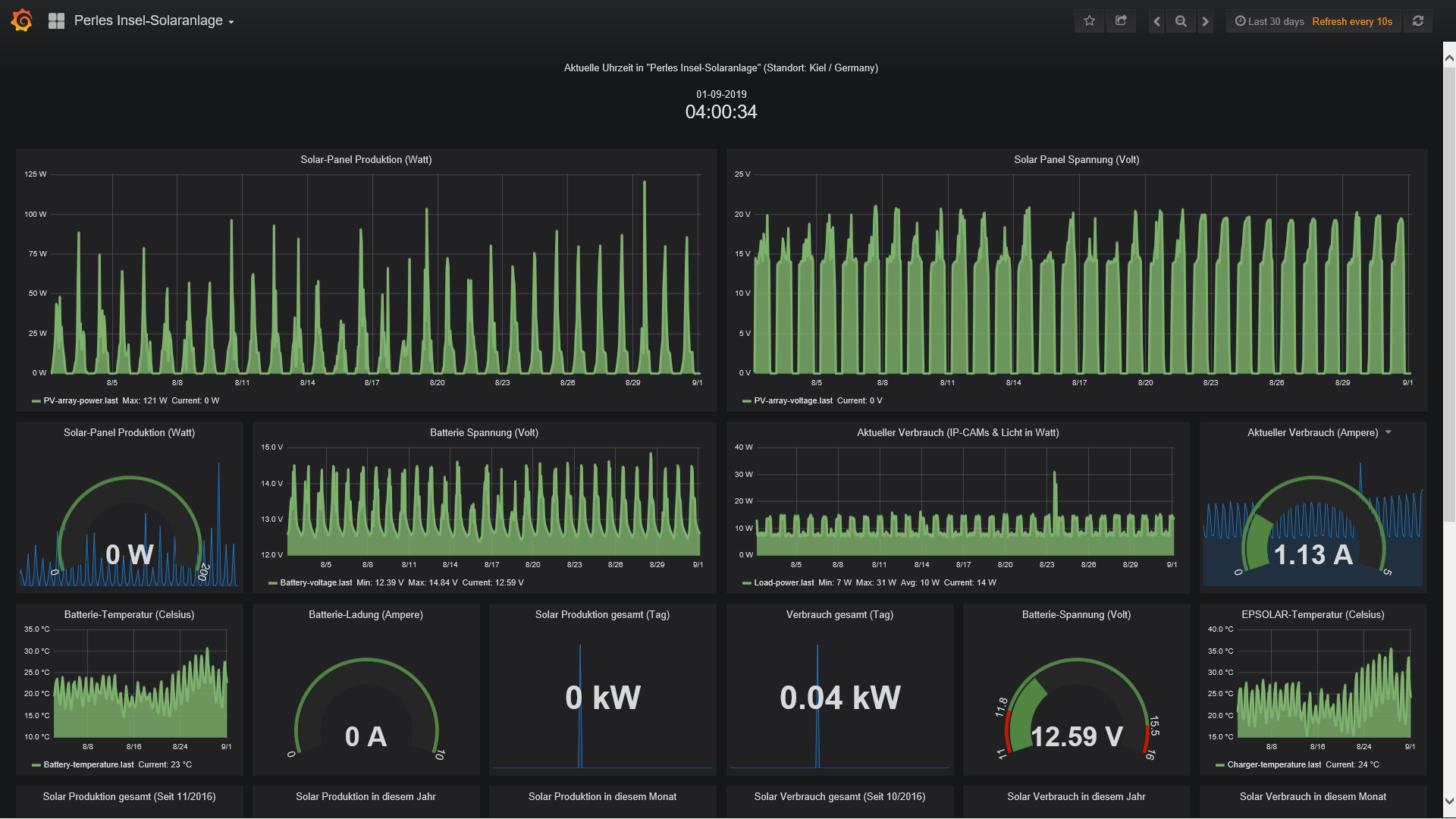Toggle Load-power.last legend series
Image resolution: width=1456 pixels, height=819 pixels.
[x=783, y=582]
